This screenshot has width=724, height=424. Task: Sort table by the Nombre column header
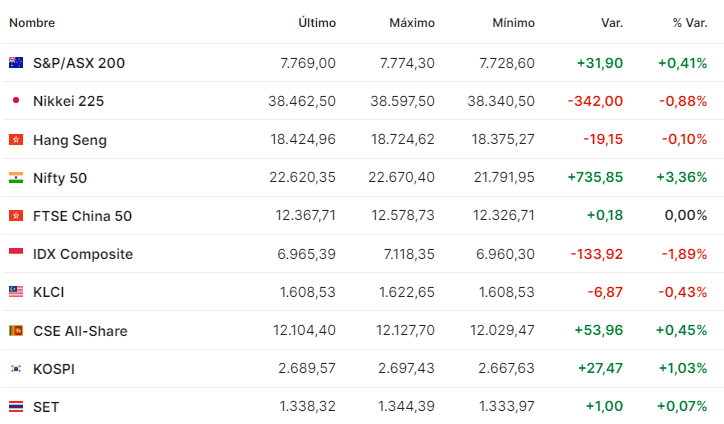[x=32, y=22]
